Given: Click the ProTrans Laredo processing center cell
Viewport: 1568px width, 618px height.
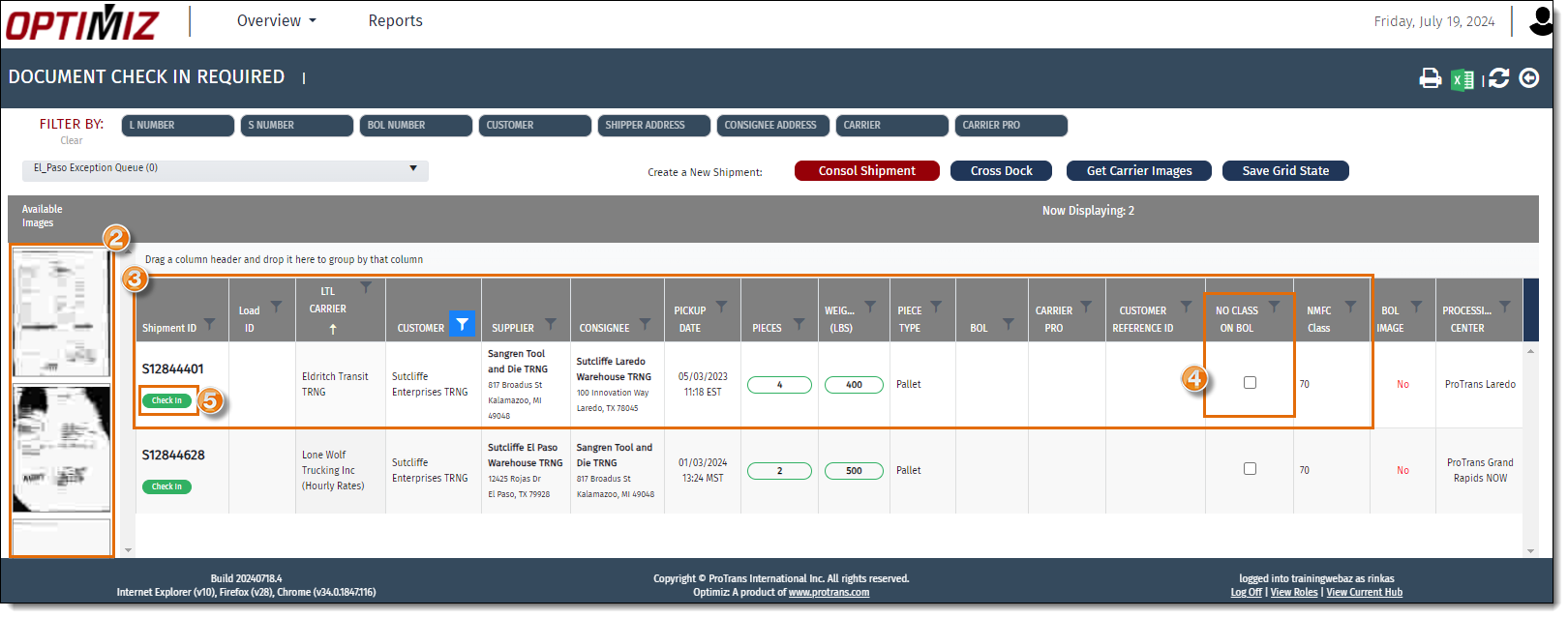Looking at the screenshot, I should (x=1480, y=384).
